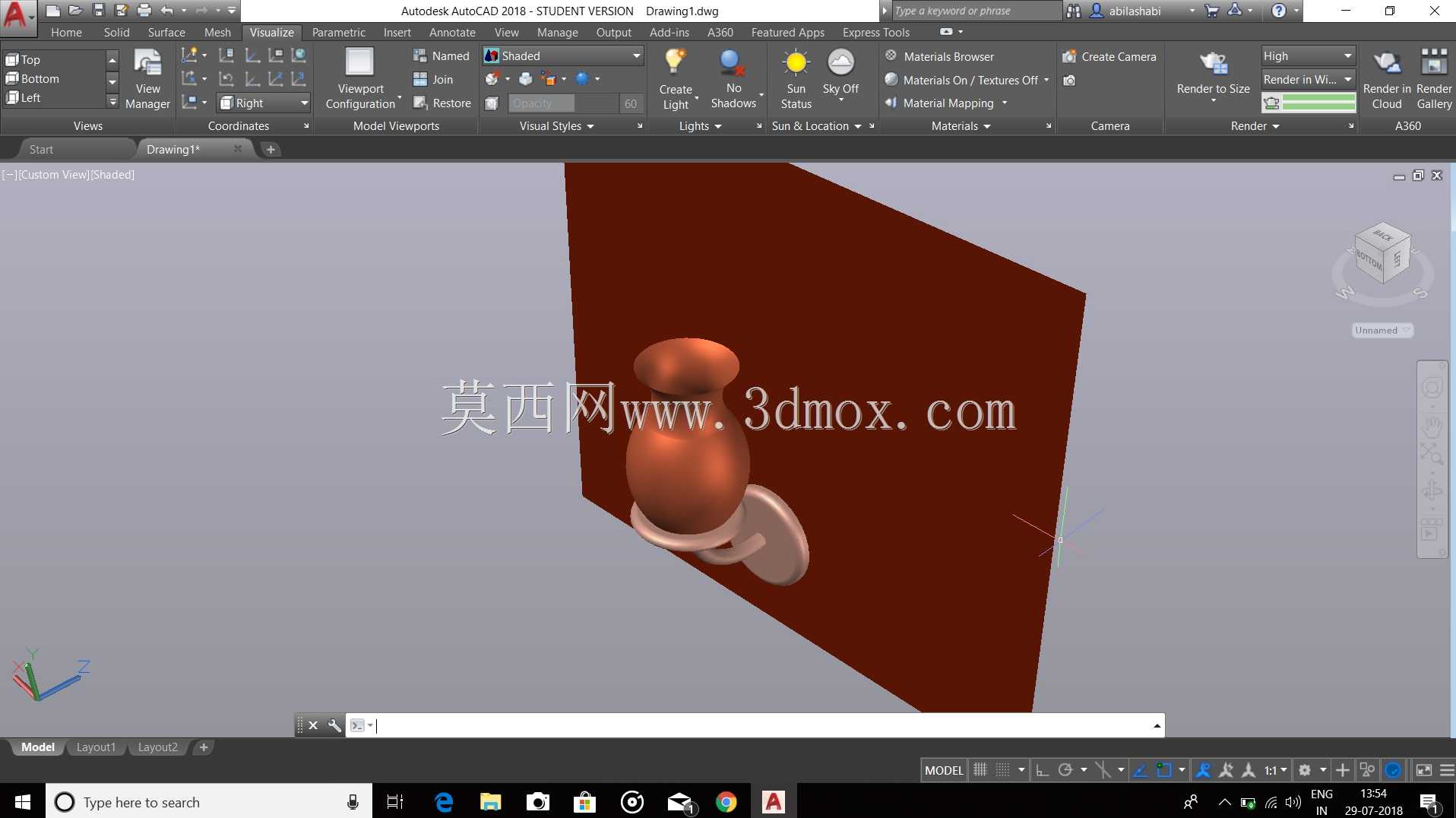Click the [Custom View] viewport label
Image resolution: width=1456 pixels, height=818 pixels.
[x=53, y=175]
